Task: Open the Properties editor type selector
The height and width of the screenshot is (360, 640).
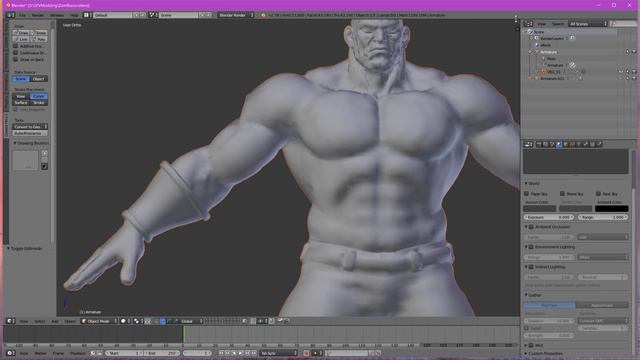Action: 529,144
